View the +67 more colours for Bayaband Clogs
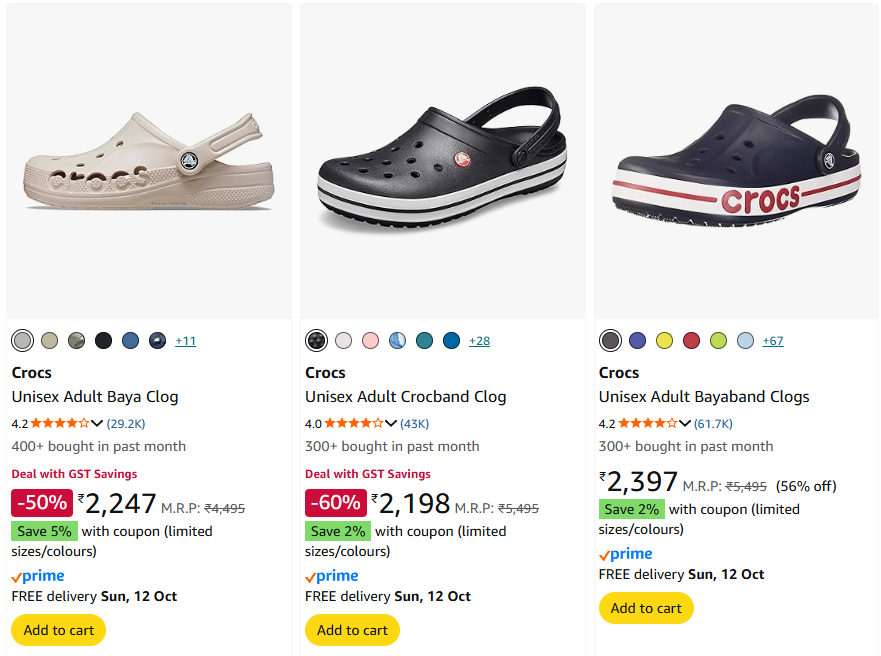This screenshot has width=881, height=656. tap(773, 341)
